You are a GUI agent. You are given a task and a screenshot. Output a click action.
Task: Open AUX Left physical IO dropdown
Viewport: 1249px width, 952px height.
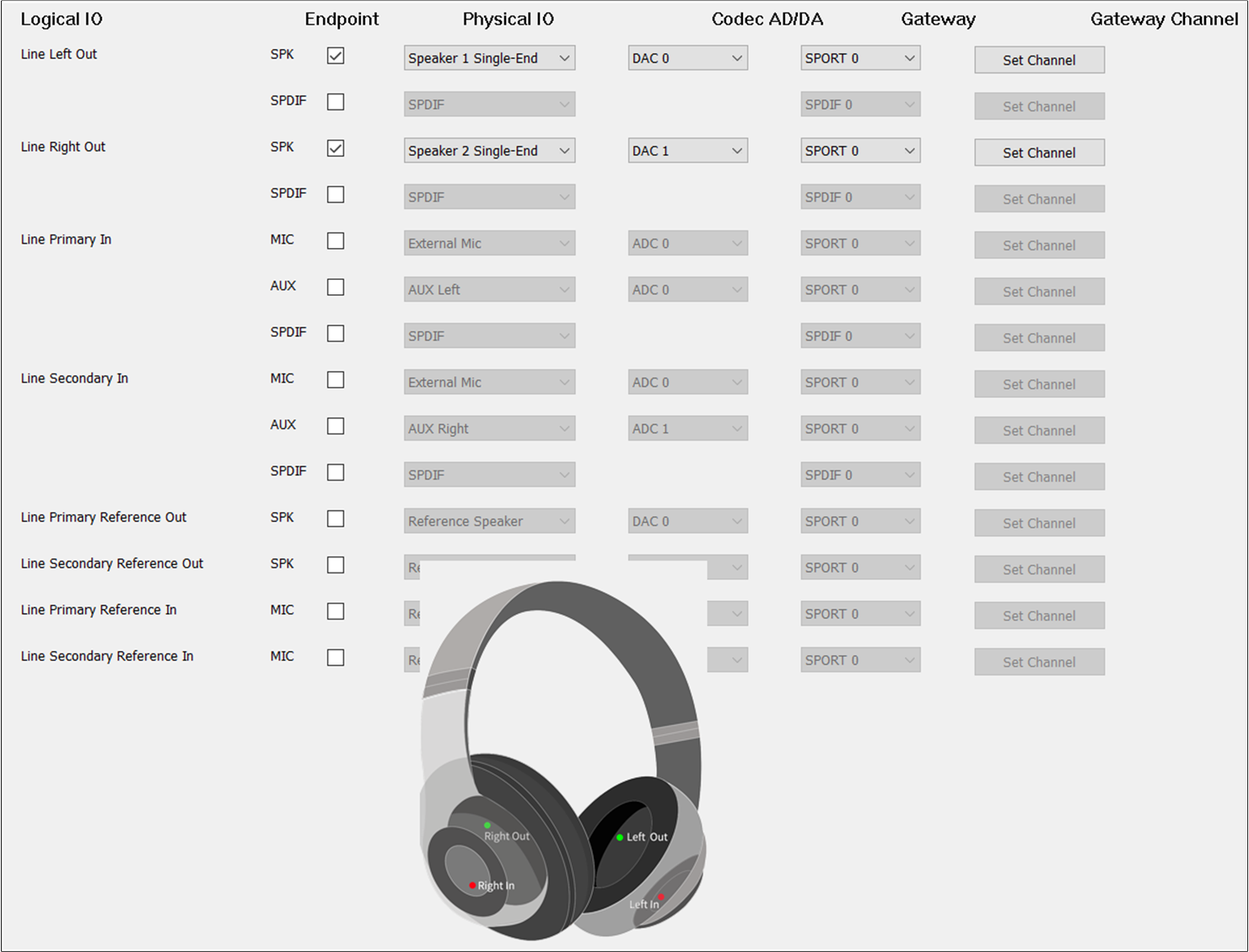point(490,290)
